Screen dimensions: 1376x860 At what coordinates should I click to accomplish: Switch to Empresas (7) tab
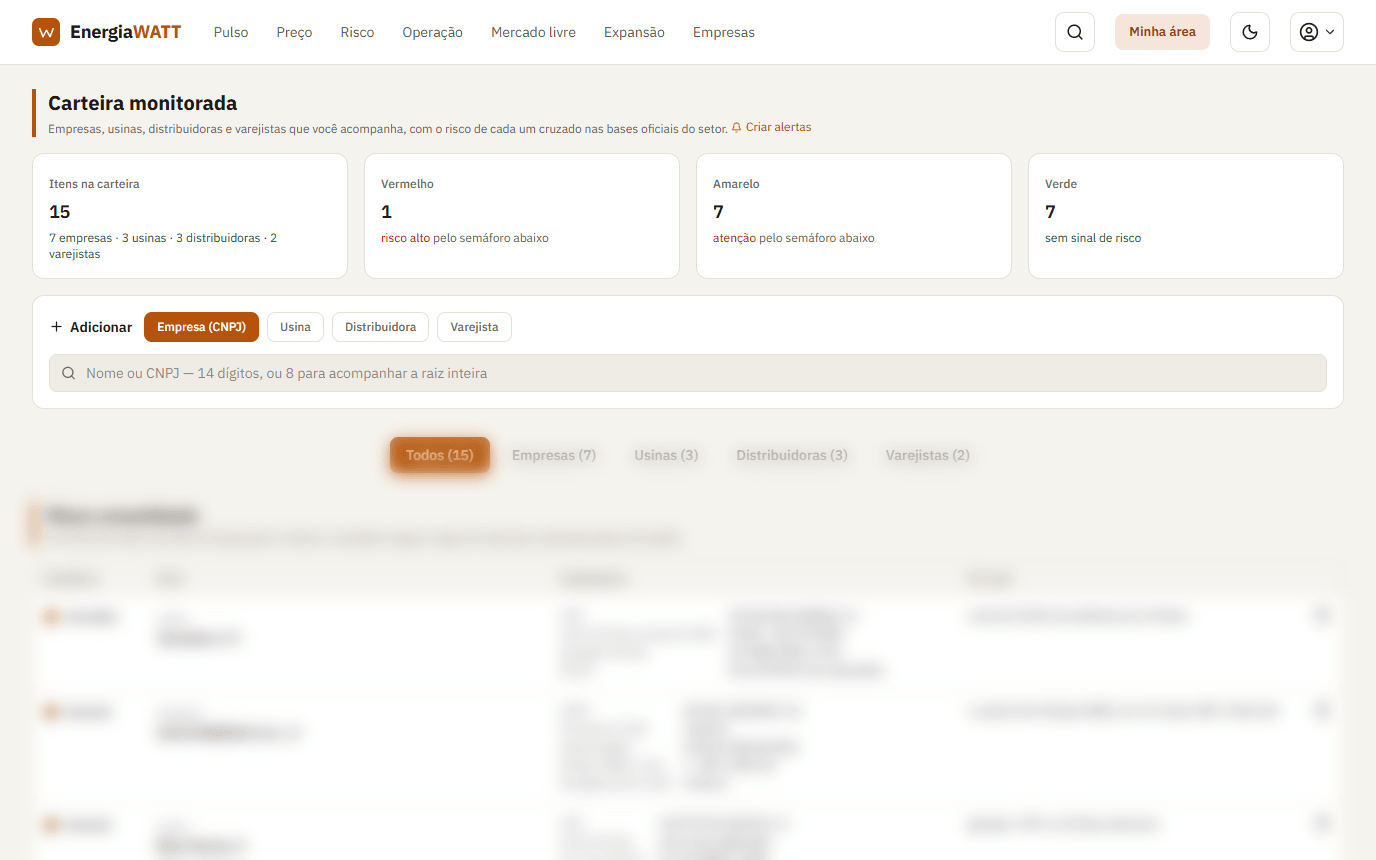(554, 455)
